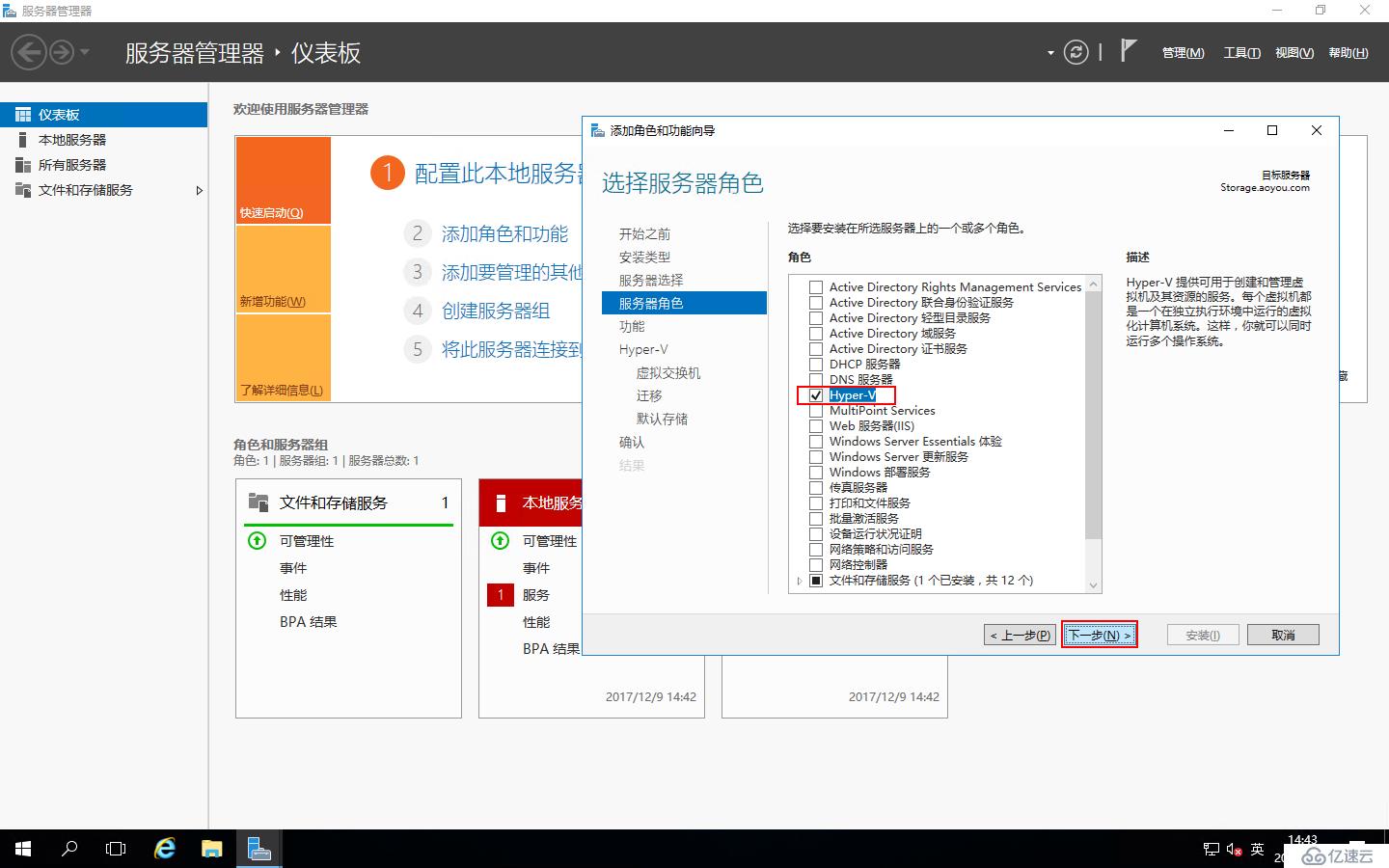1389x868 pixels.
Task: Open the 帮助(H) menu
Action: coord(1348,53)
